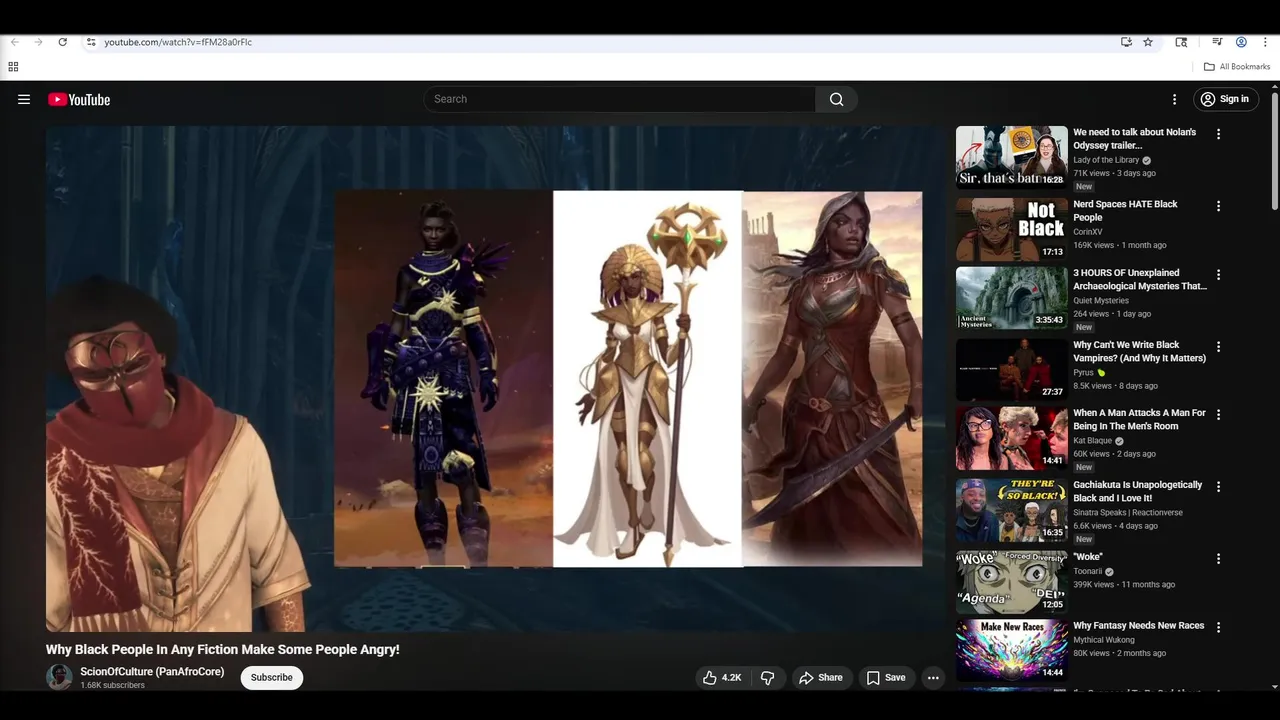
Task: Open ScionOfCulture (PanAfroCore) channel name link
Action: point(152,672)
